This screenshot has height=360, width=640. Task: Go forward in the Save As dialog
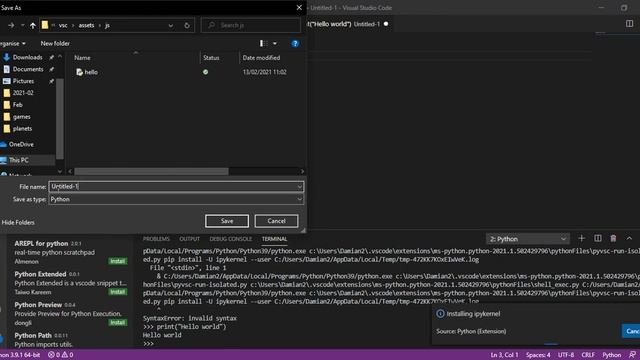(x=11, y=25)
